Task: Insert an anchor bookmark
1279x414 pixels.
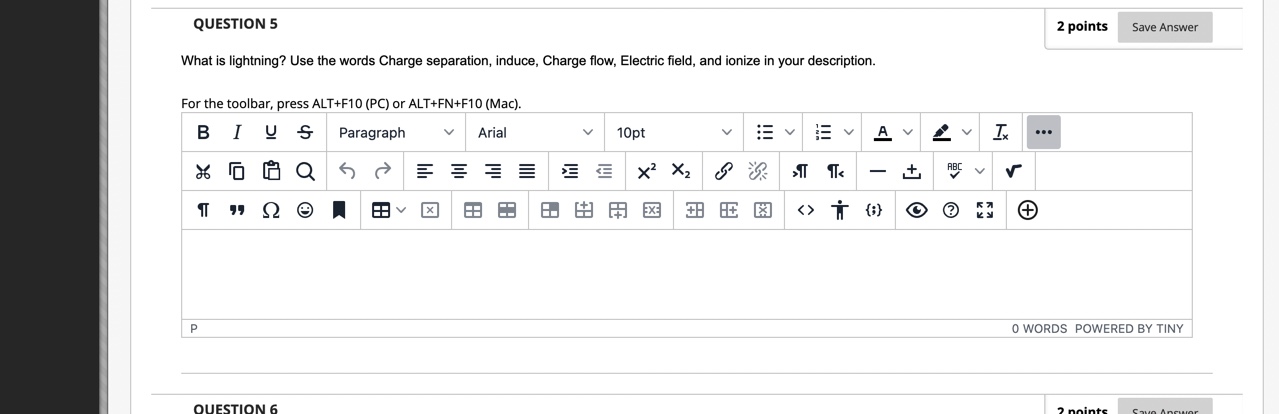Action: point(339,210)
